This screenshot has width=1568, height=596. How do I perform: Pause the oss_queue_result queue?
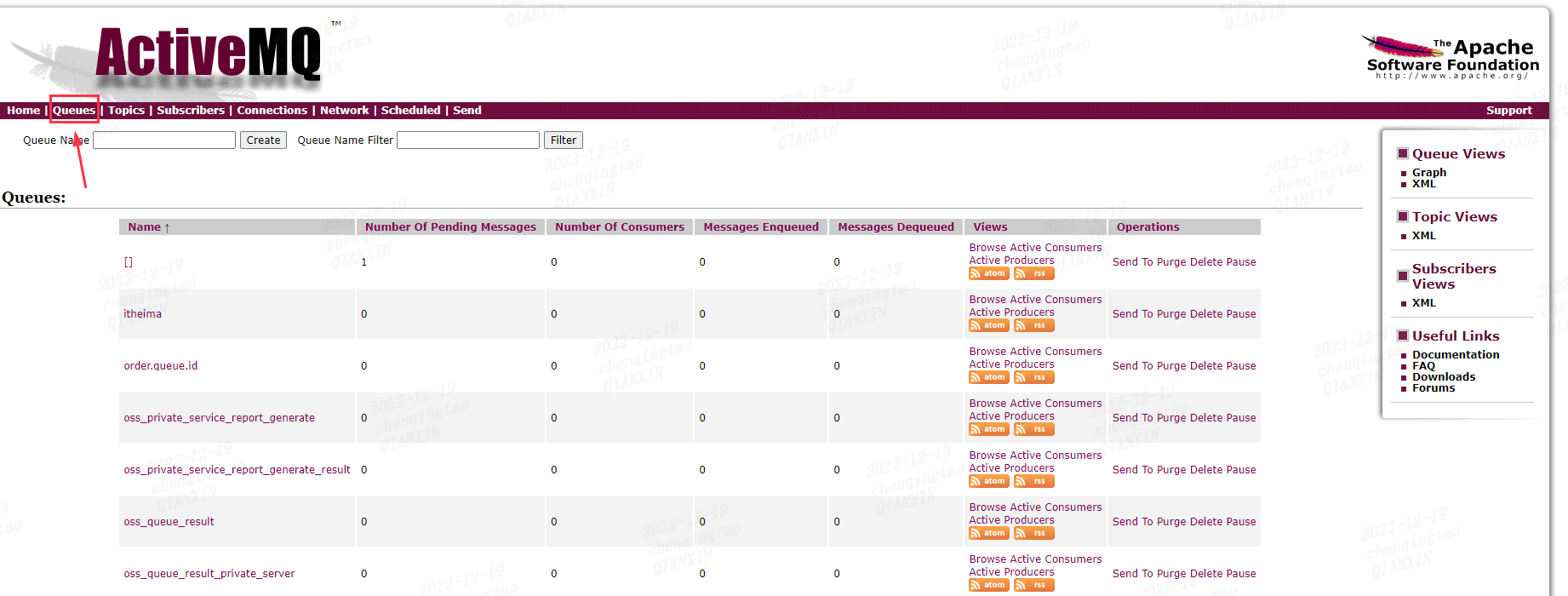click(1241, 522)
